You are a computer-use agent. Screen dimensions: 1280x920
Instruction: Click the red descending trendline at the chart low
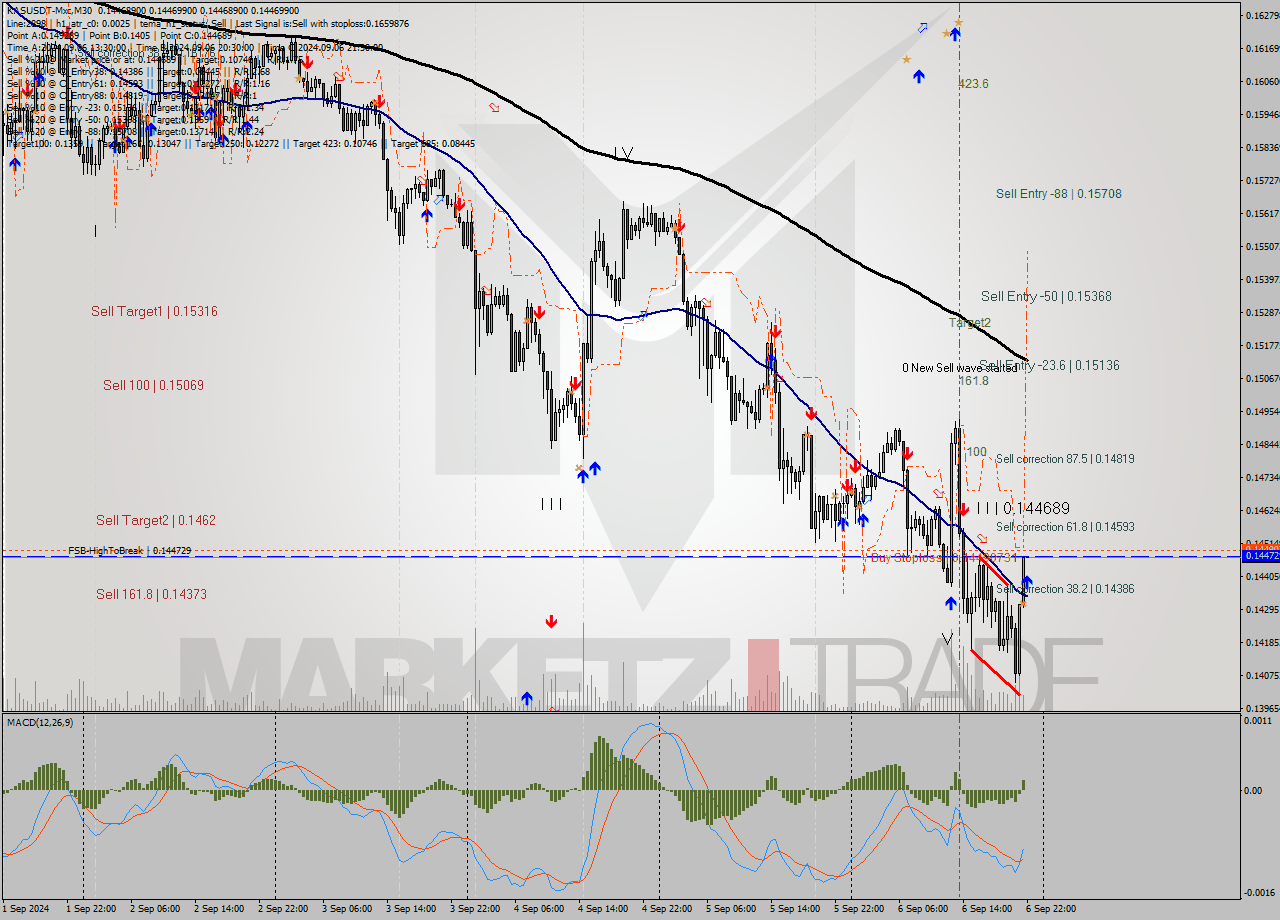pyautogui.click(x=995, y=672)
